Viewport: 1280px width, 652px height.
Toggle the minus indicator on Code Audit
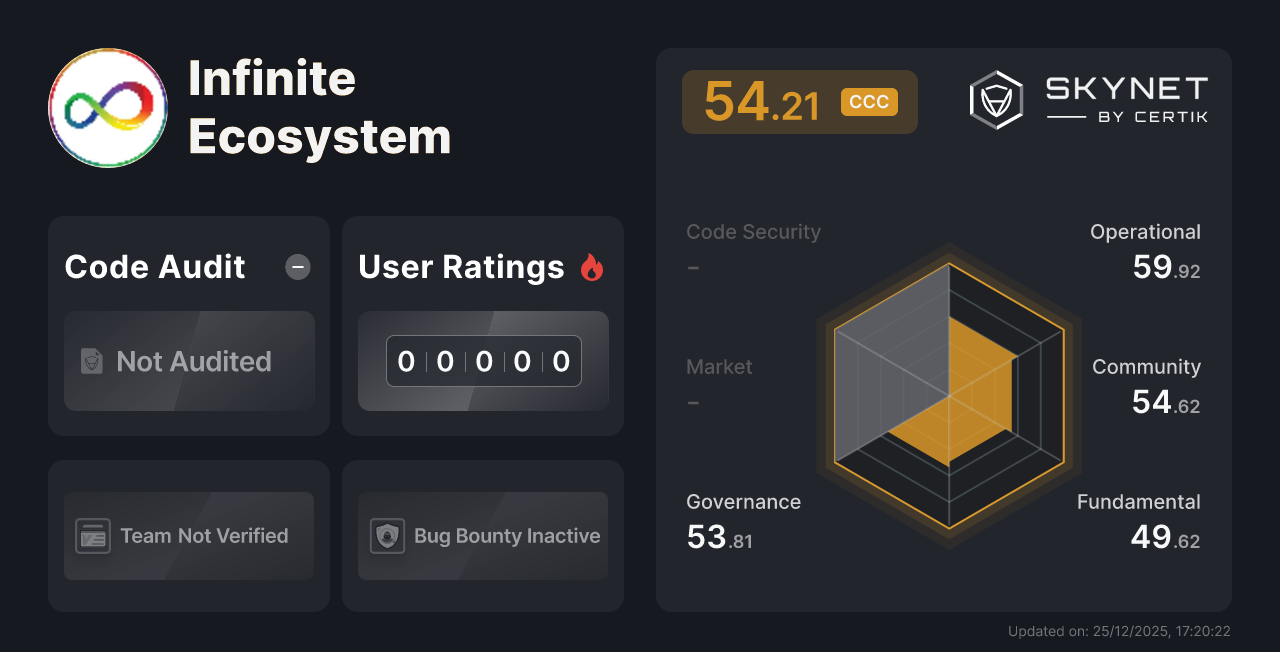point(297,267)
